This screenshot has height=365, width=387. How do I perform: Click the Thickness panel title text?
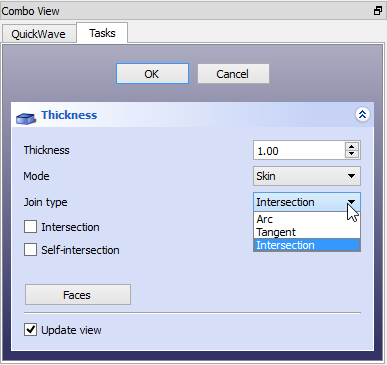(69, 115)
